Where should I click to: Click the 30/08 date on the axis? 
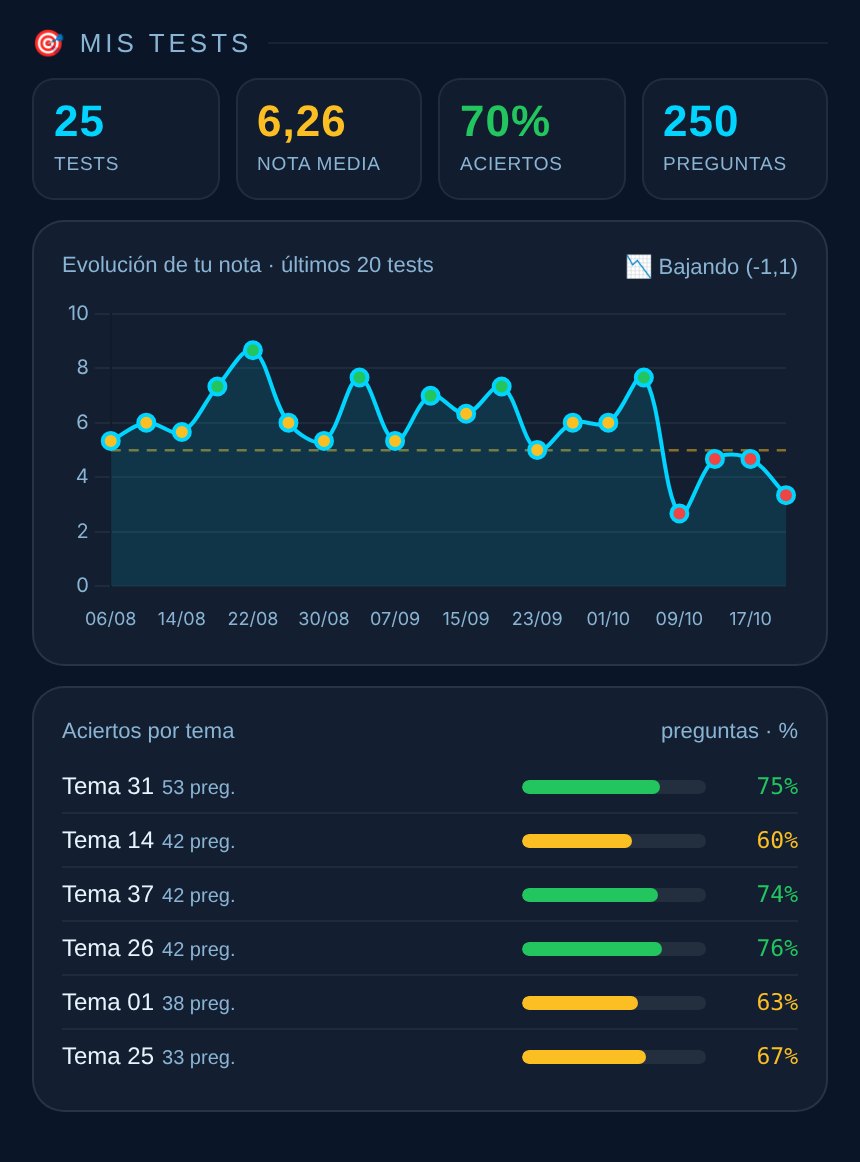point(324,619)
